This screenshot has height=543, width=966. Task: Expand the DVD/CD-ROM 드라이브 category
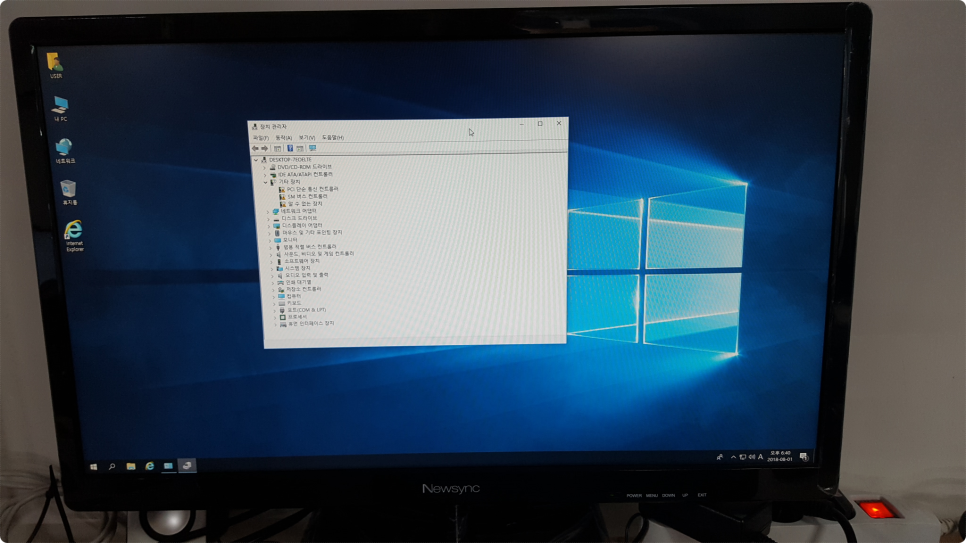click(265, 167)
